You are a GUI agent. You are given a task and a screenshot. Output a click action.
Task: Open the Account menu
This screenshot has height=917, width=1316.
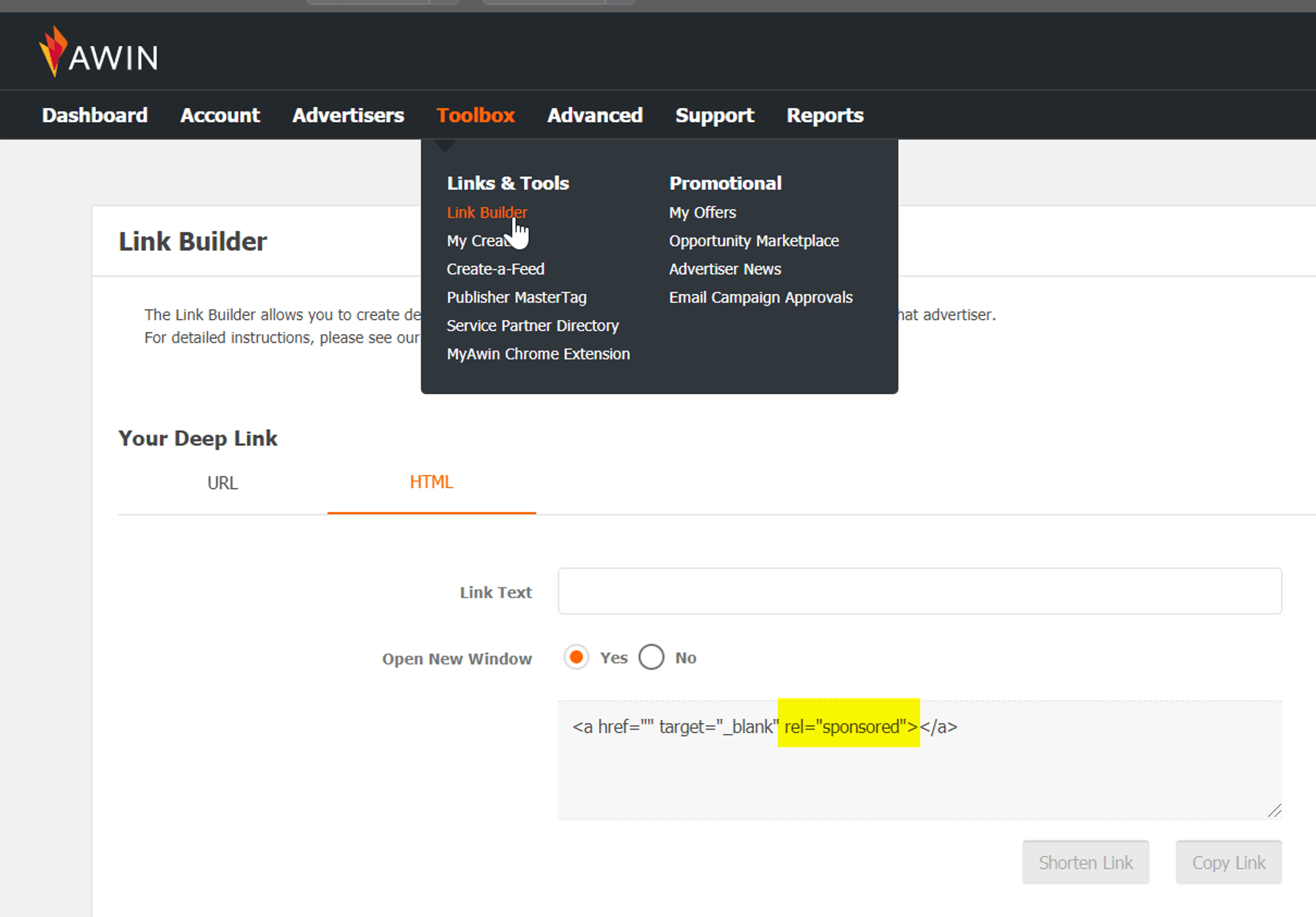220,115
